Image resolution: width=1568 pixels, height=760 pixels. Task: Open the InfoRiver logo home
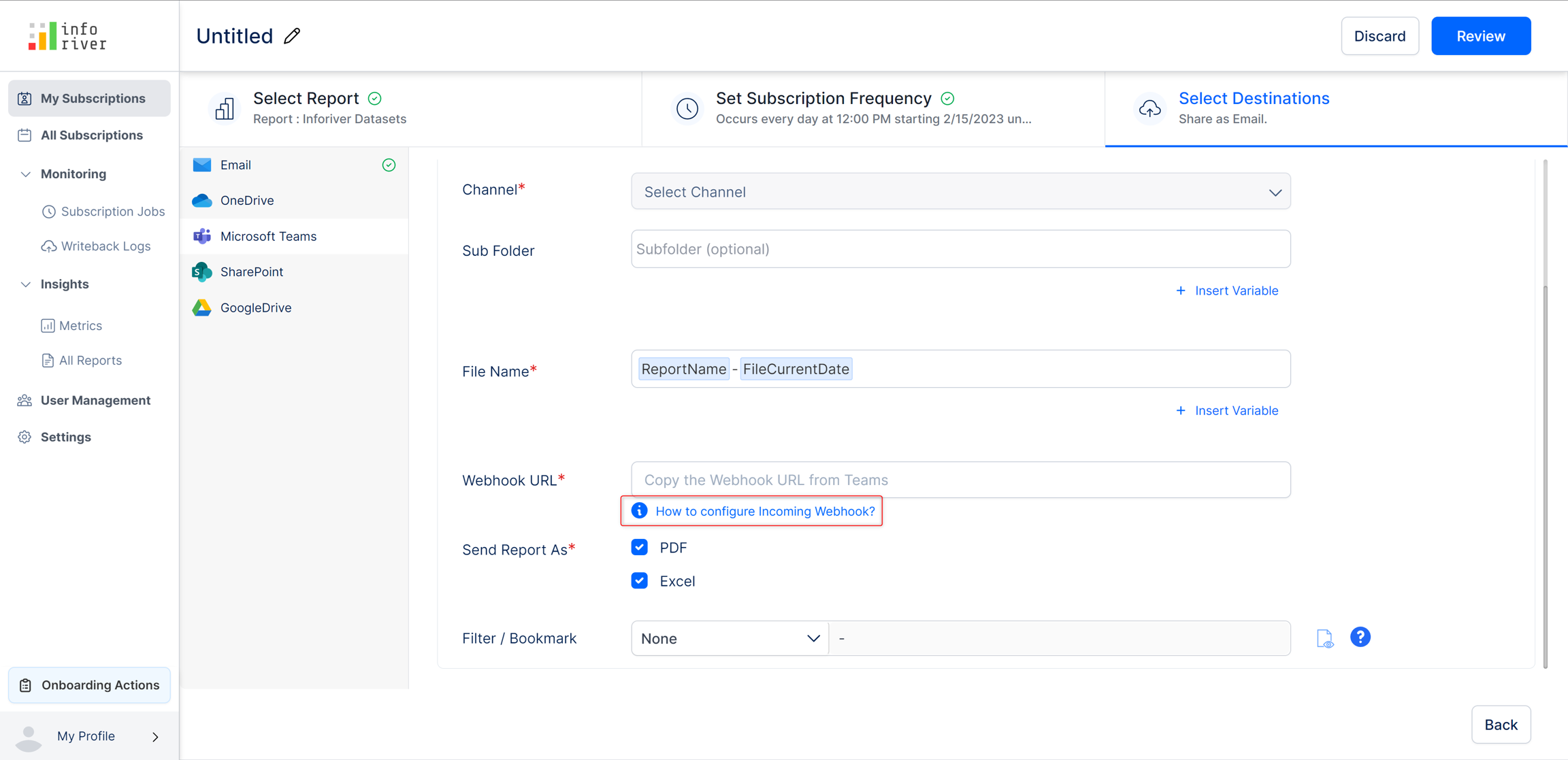[x=67, y=36]
